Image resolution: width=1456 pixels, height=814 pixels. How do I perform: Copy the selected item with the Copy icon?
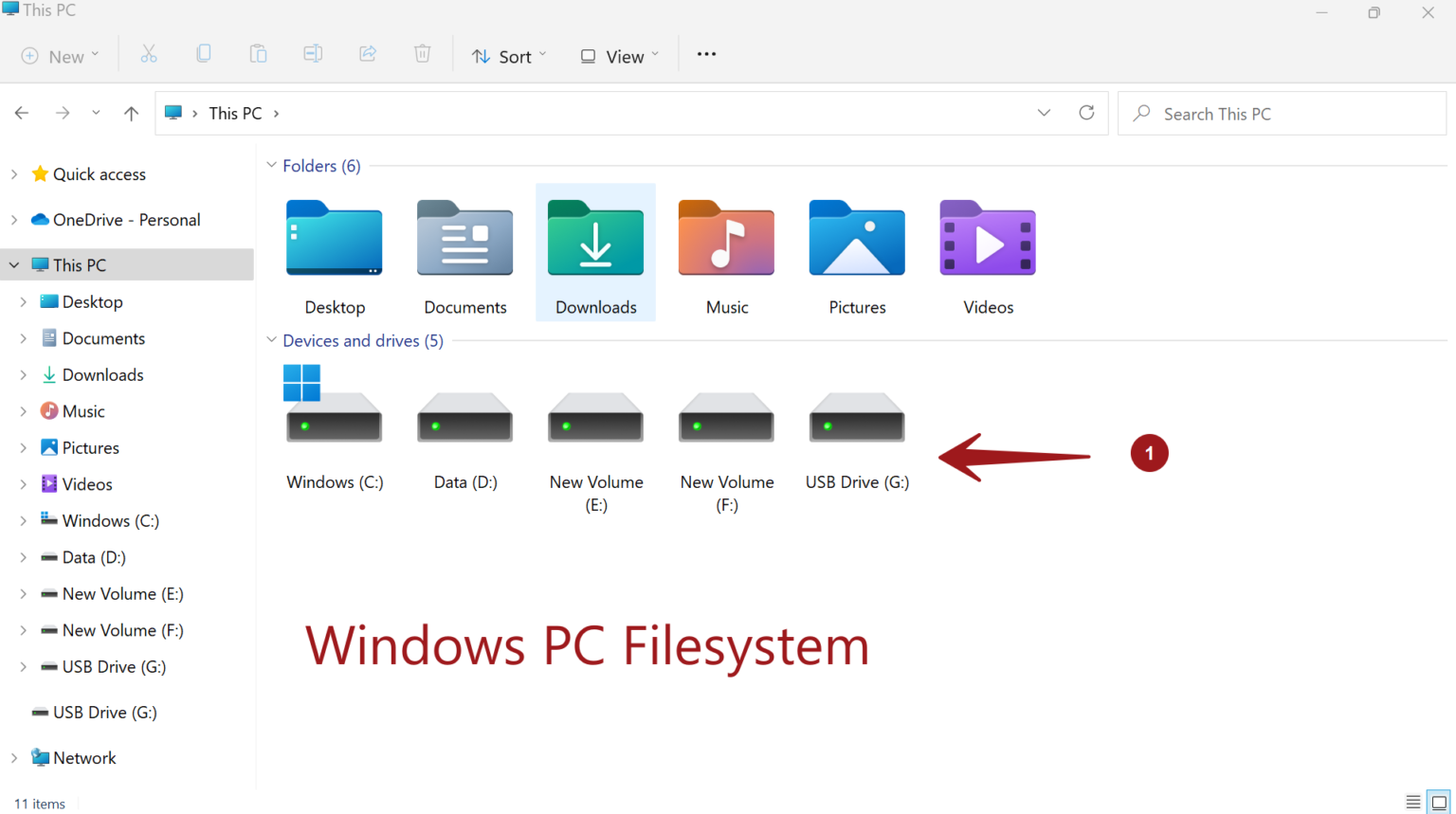(x=203, y=54)
